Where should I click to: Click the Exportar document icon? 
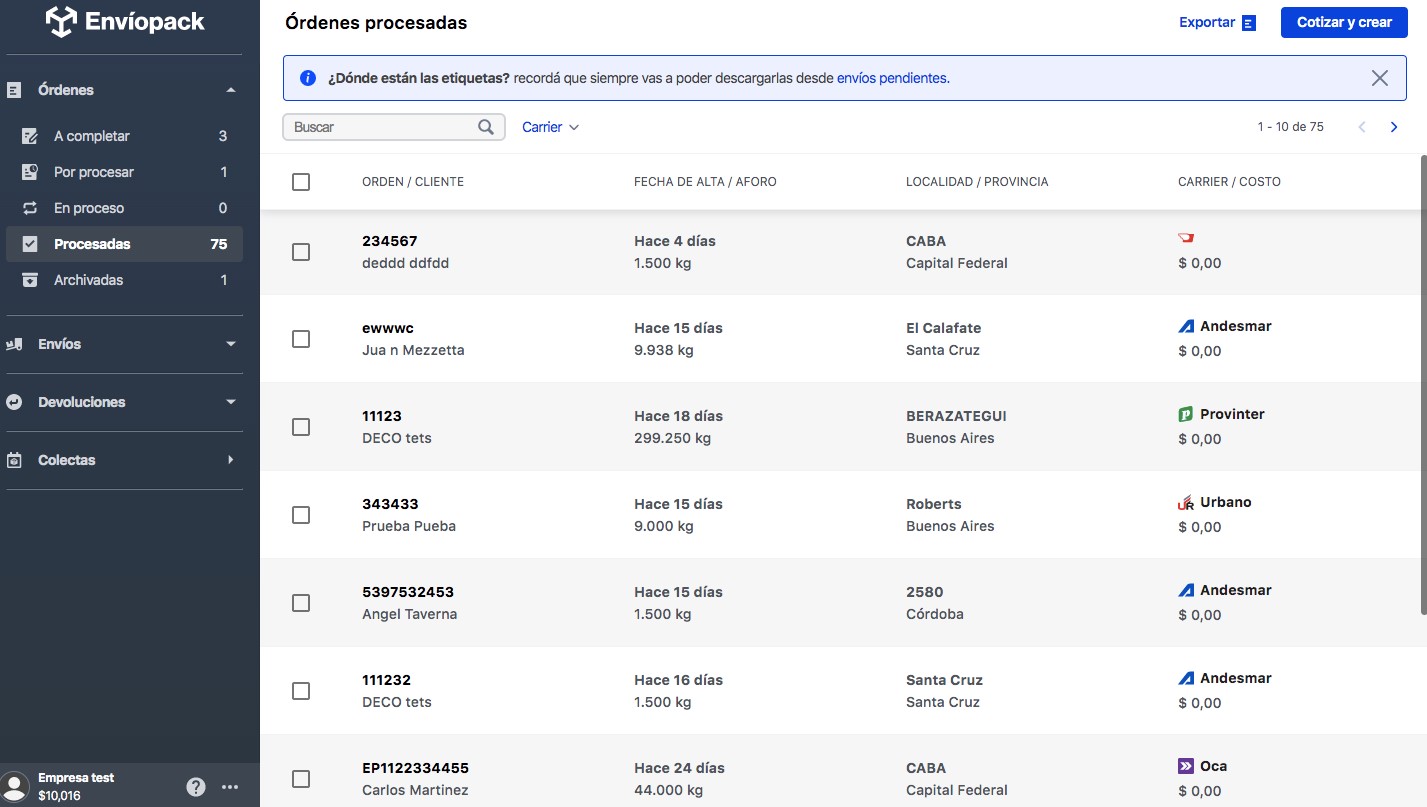click(1249, 23)
